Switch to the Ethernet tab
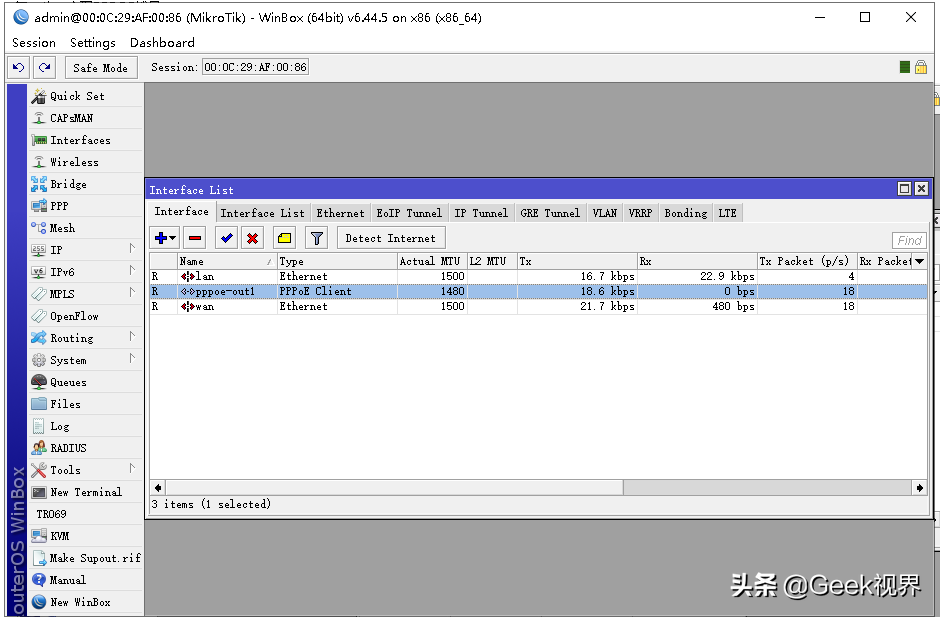Viewport: 940px width, 617px height. coord(340,213)
